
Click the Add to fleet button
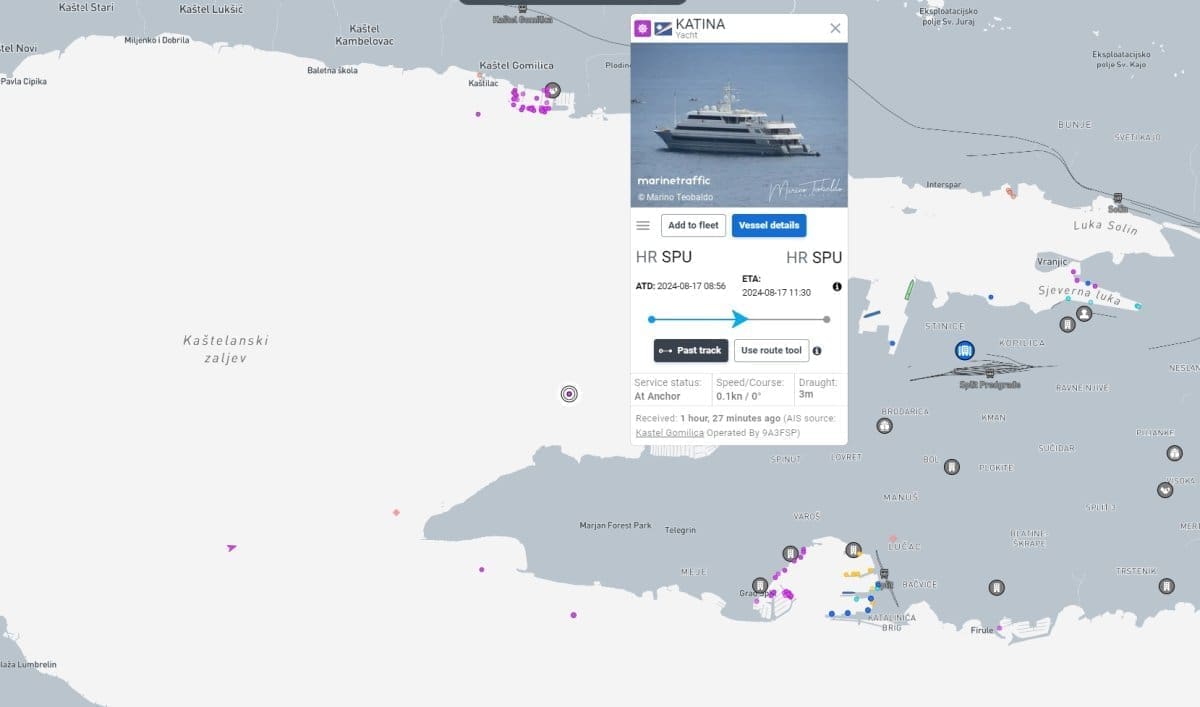(693, 226)
